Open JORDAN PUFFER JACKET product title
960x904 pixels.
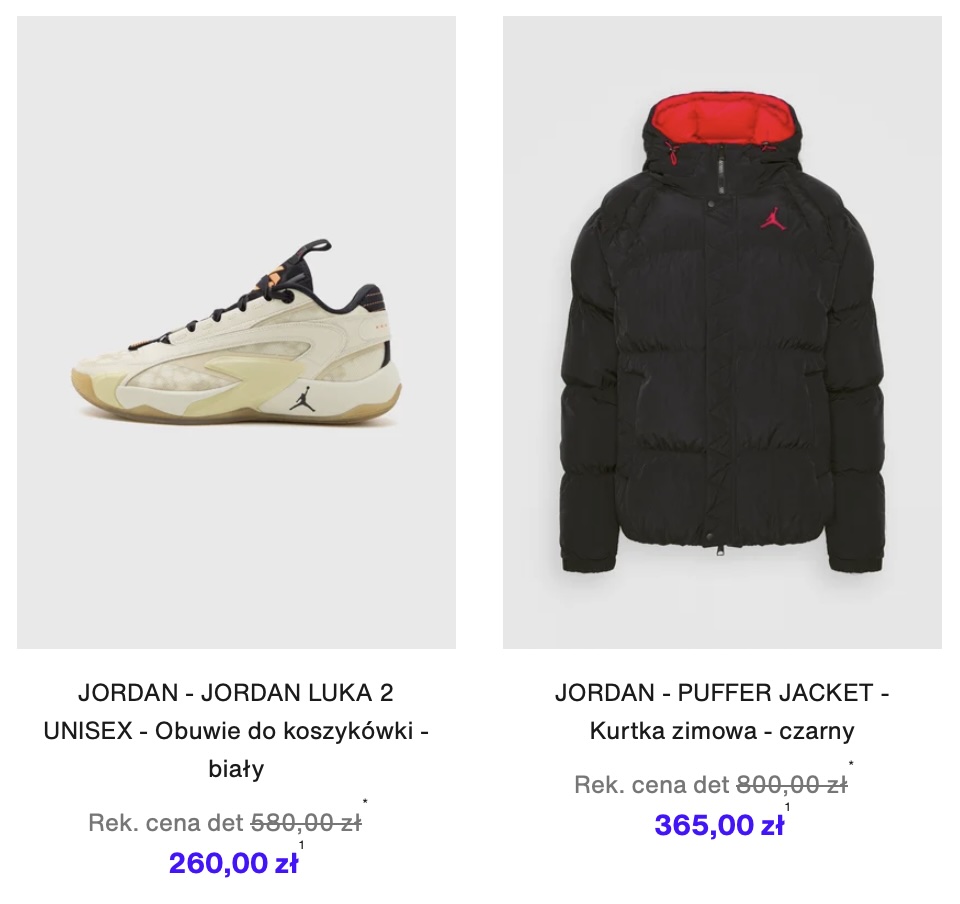[722, 711]
